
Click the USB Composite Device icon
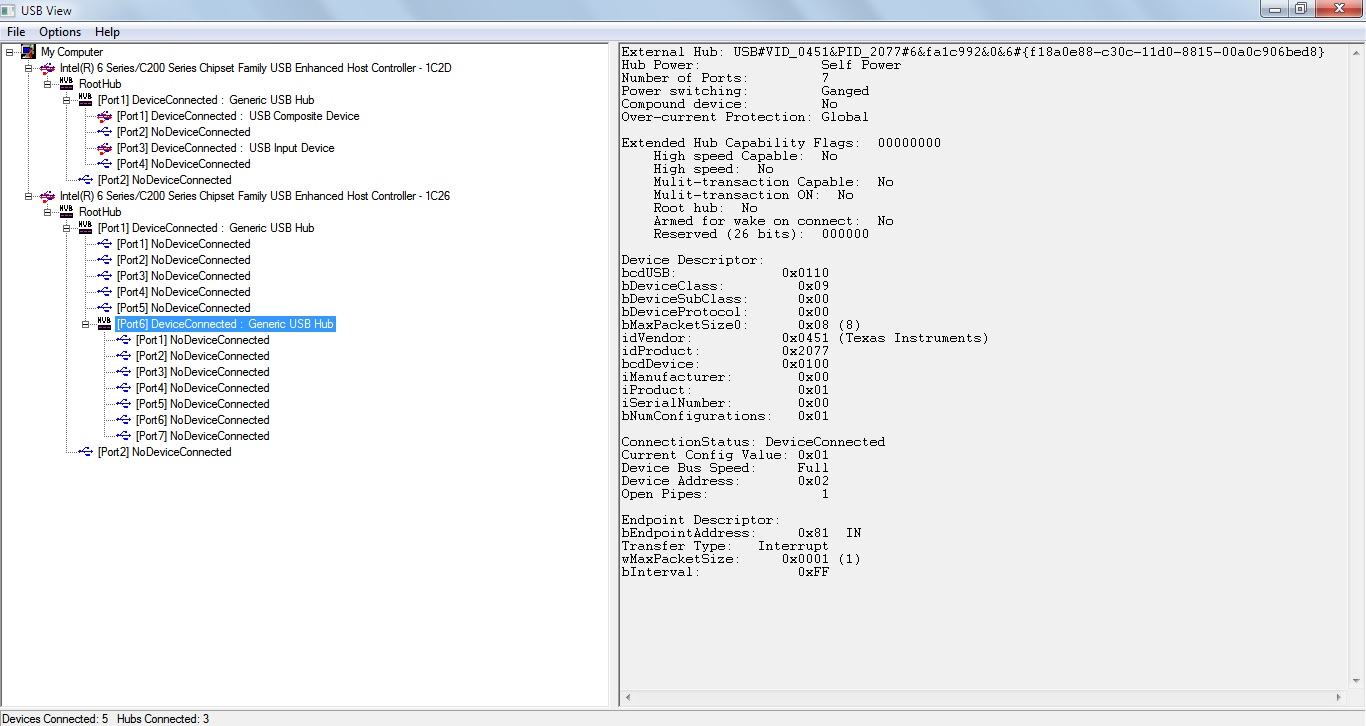pyautogui.click(x=105, y=116)
